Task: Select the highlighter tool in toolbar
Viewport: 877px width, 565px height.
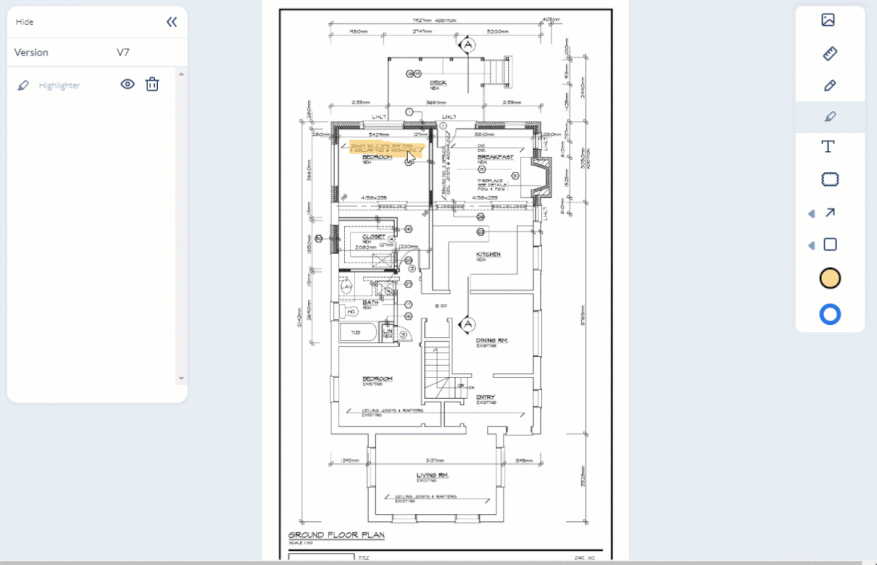Action: coord(830,116)
